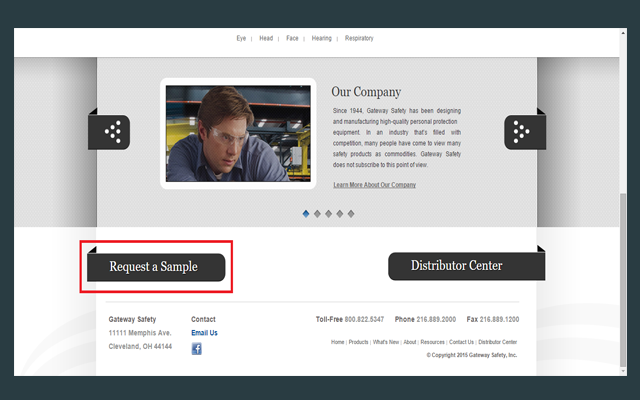Click the Email Us link

[x=204, y=333]
